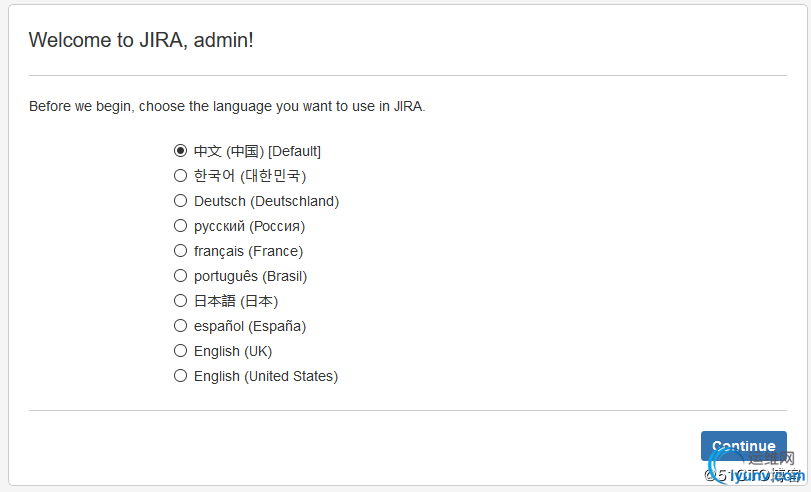
Task: Click the 'English (United States)' label text
Action: (266, 376)
